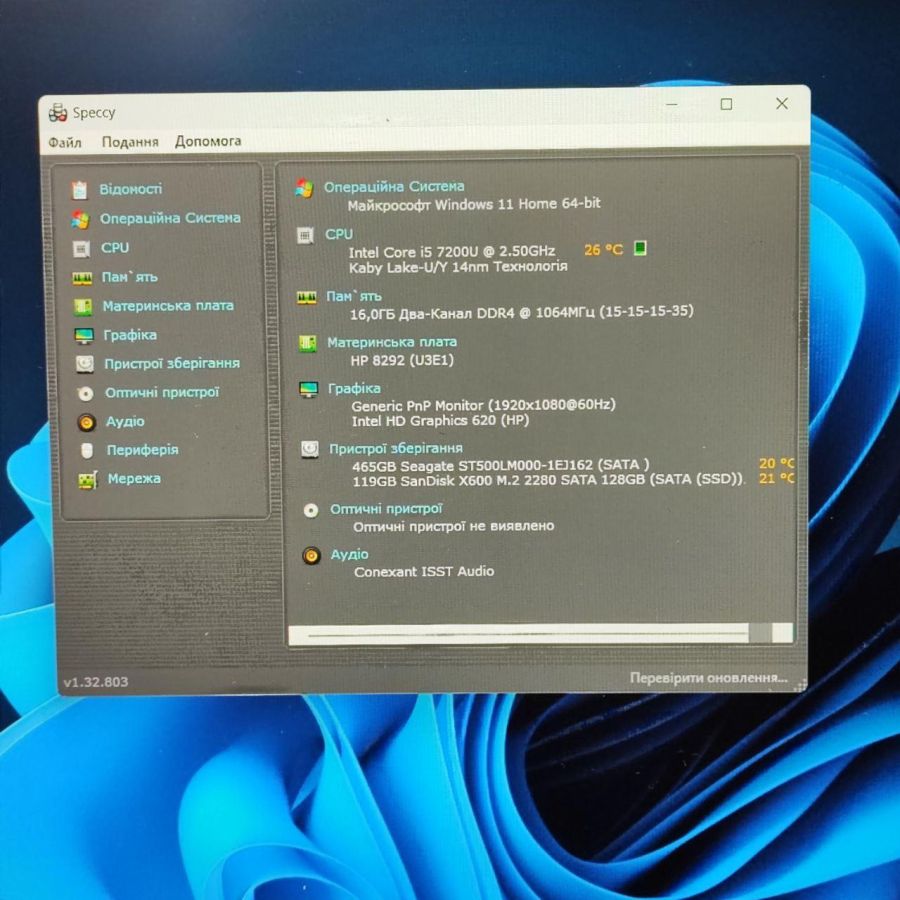Click the CPU summary heading
This screenshot has width=900, height=900.
[339, 234]
